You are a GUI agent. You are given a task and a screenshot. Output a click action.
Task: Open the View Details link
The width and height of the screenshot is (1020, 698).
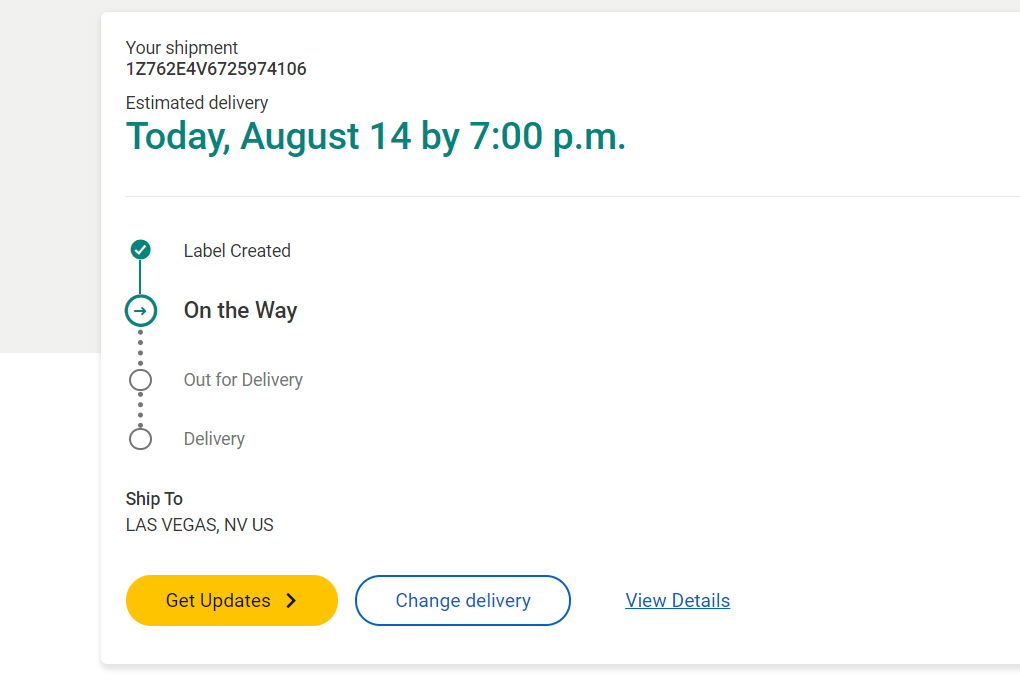pyautogui.click(x=677, y=600)
